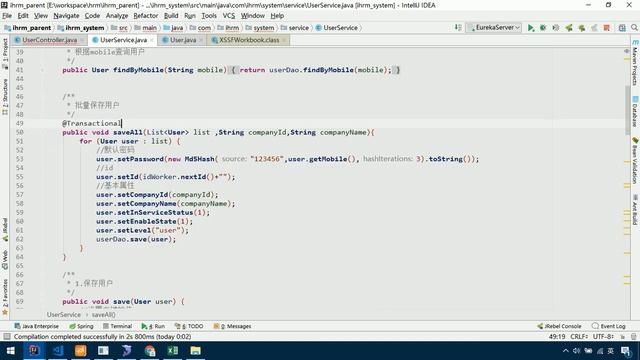Open JRebel Console tool window

559,326
